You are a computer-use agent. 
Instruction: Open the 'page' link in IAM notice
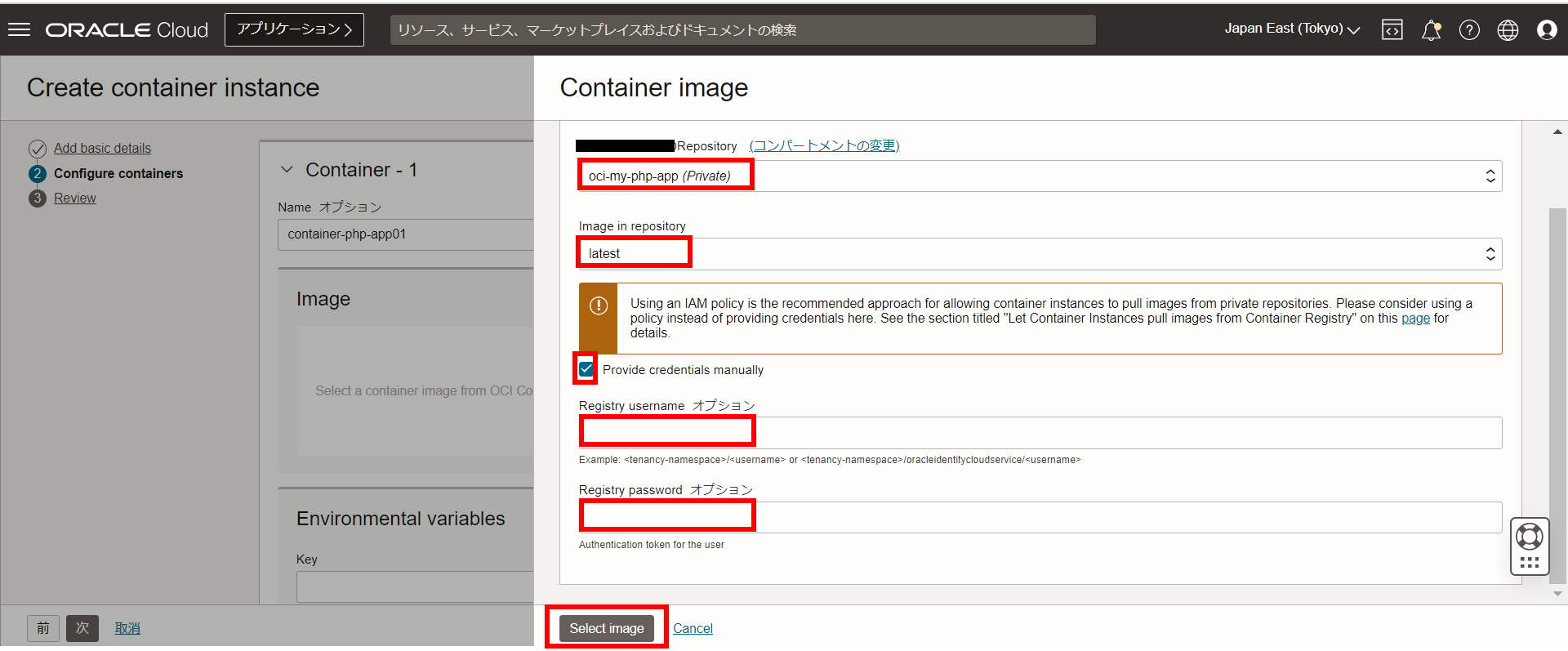click(x=1415, y=319)
